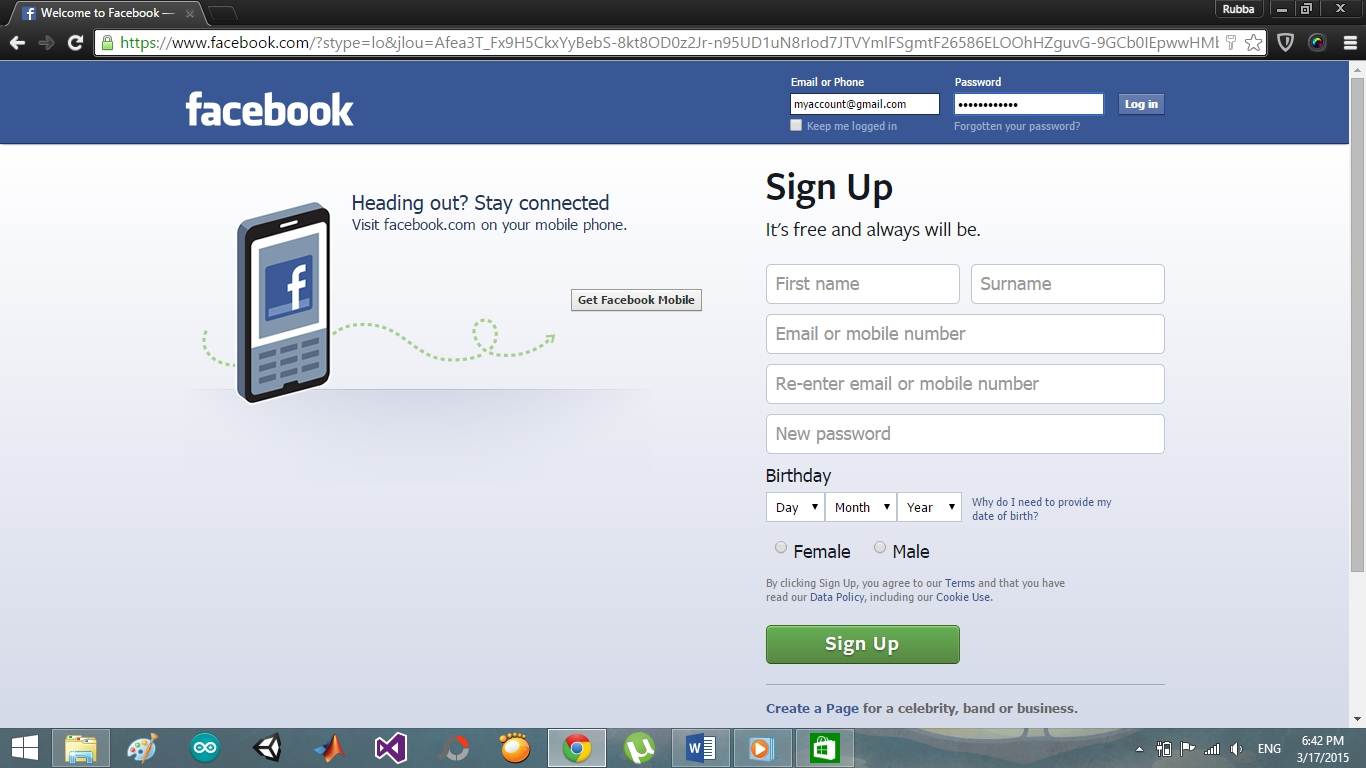Viewport: 1366px width, 768px height.
Task: Open Forgotten your password link
Action: pos(1017,126)
